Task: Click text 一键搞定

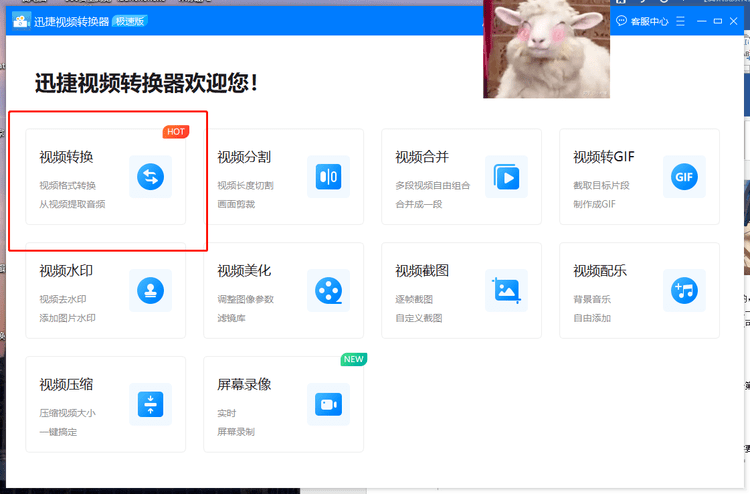Action: pyautogui.click(x=58, y=432)
